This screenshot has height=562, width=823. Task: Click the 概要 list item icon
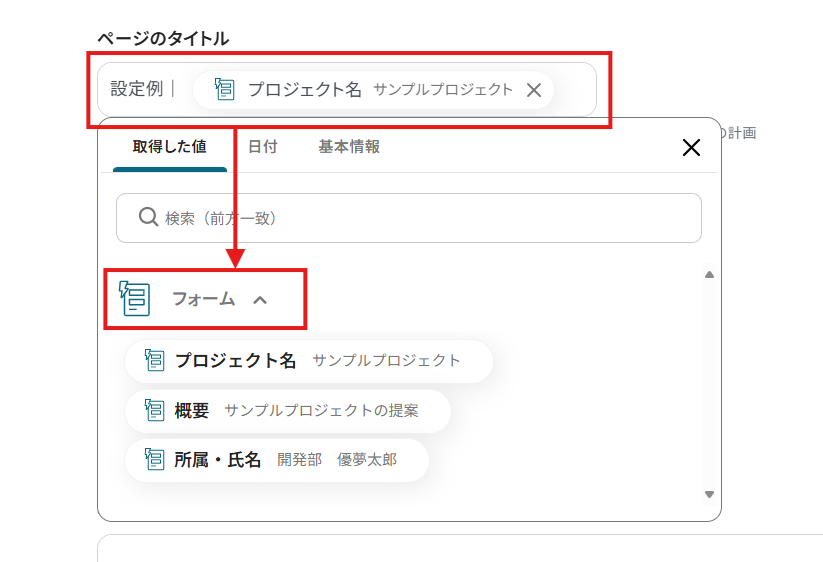pos(154,410)
